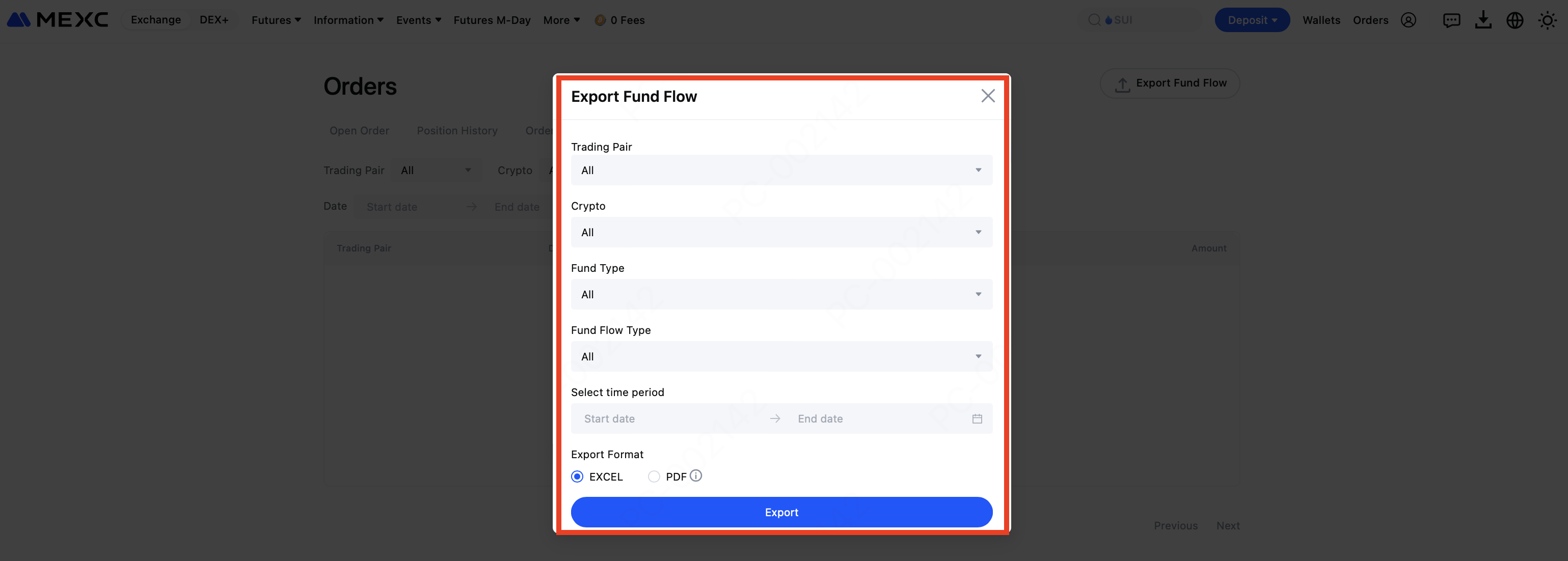The image size is (1568, 561).
Task: Select the PDF export format
Action: 654,476
